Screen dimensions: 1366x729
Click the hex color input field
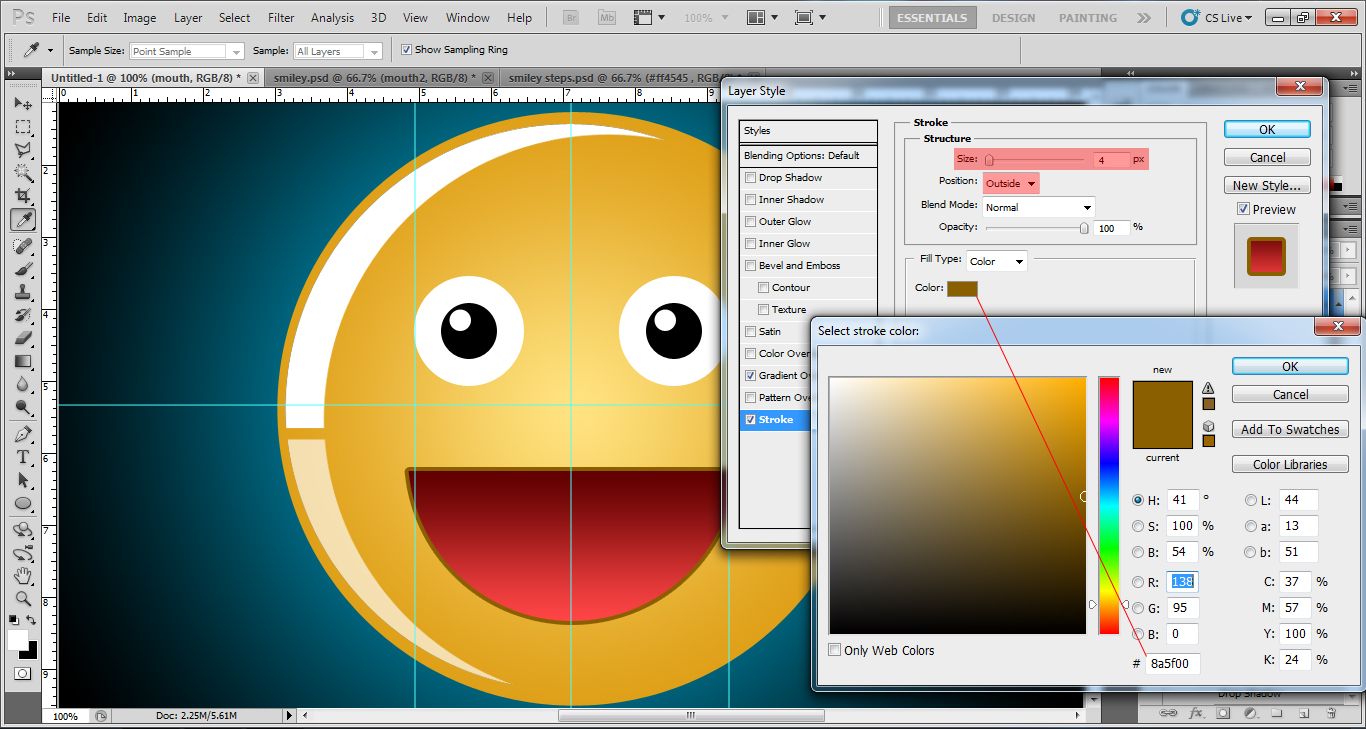(1171, 663)
